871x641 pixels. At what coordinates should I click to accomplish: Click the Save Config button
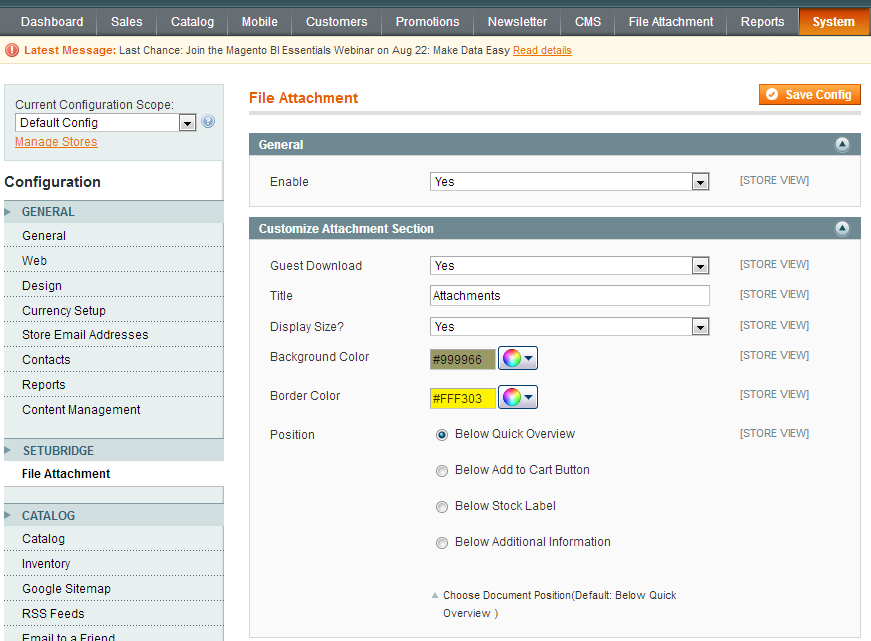tap(810, 95)
